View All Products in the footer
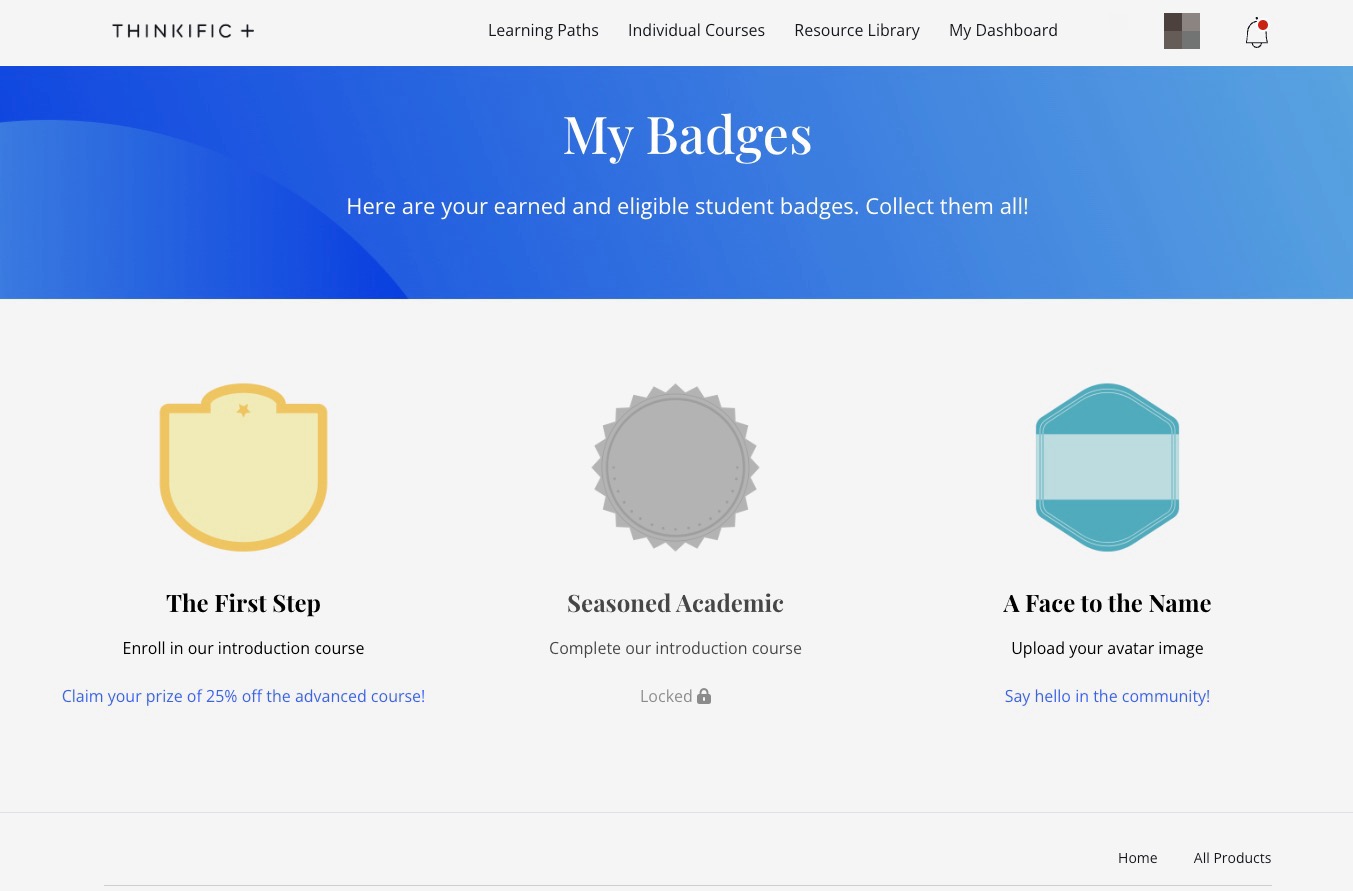The image size is (1353, 891). pos(1232,857)
